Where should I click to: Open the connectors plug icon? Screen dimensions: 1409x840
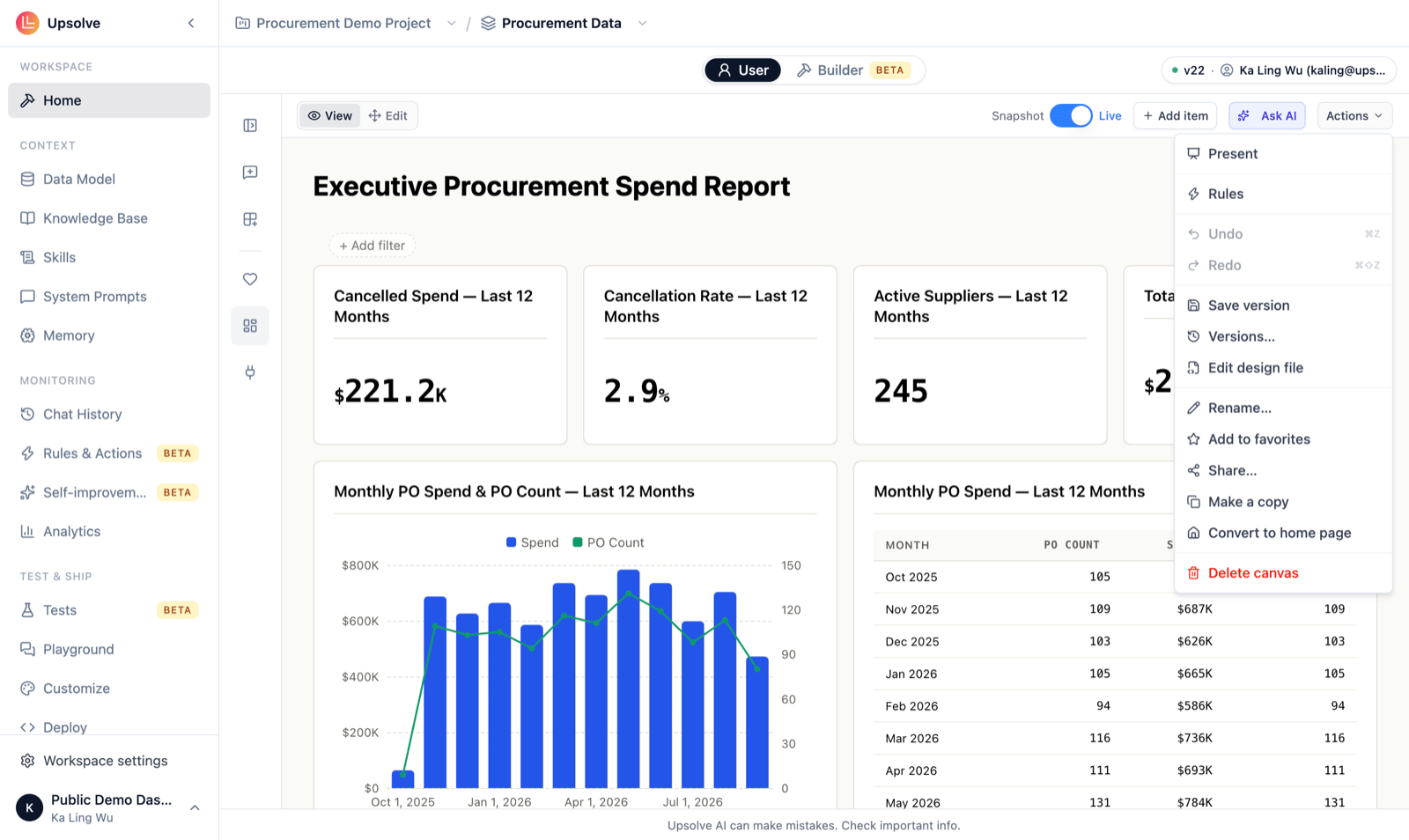250,372
